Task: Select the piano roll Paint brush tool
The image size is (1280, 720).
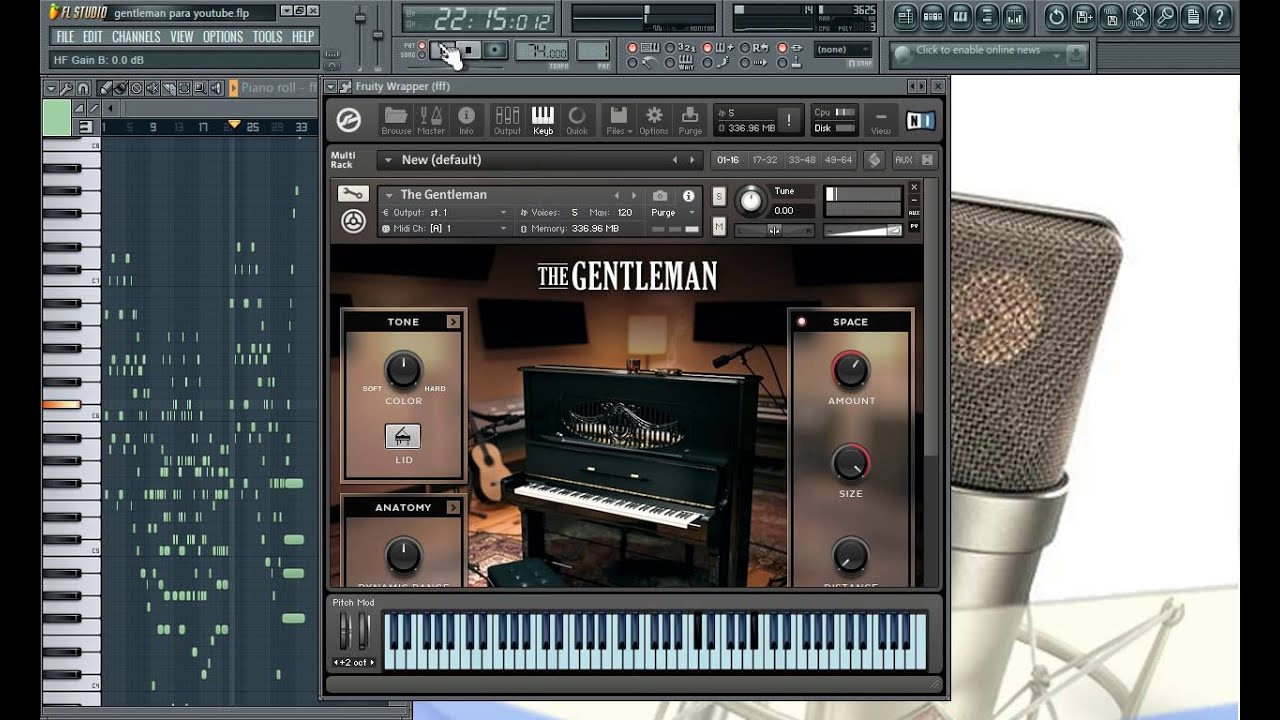Action: 120,88
